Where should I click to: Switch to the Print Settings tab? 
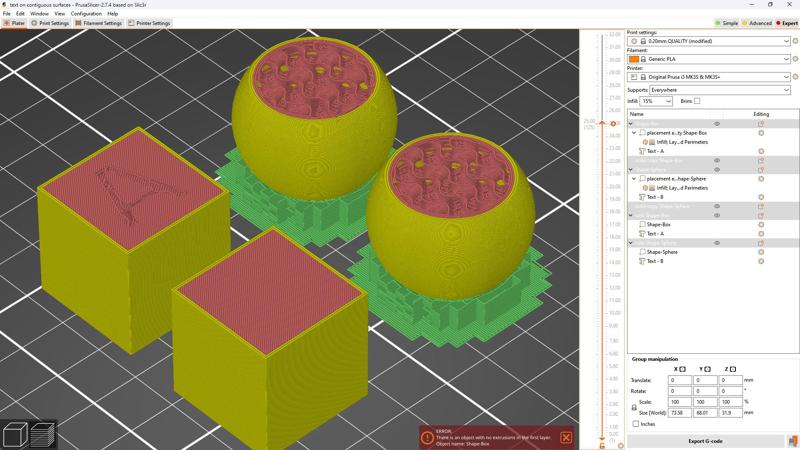[50, 23]
